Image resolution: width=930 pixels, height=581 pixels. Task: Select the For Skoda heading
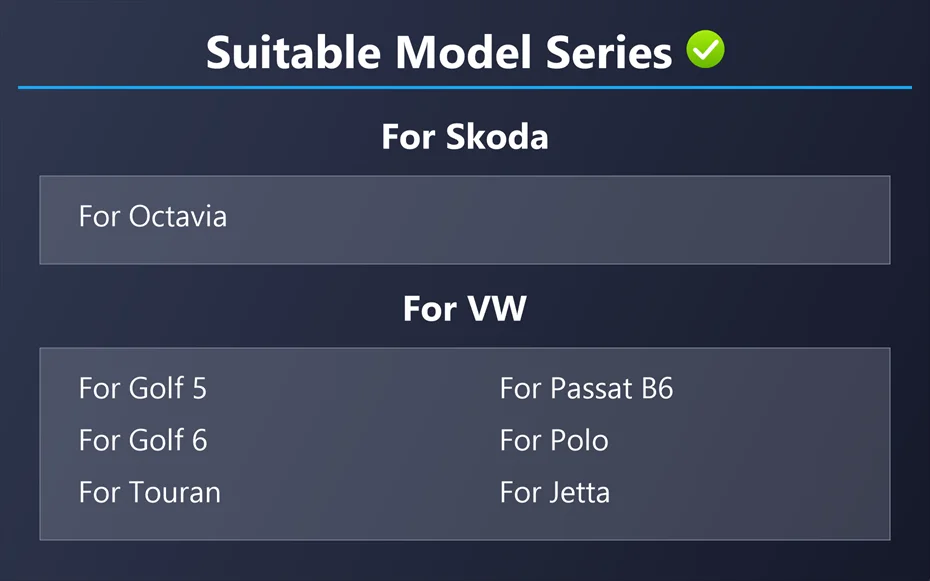[x=464, y=136]
